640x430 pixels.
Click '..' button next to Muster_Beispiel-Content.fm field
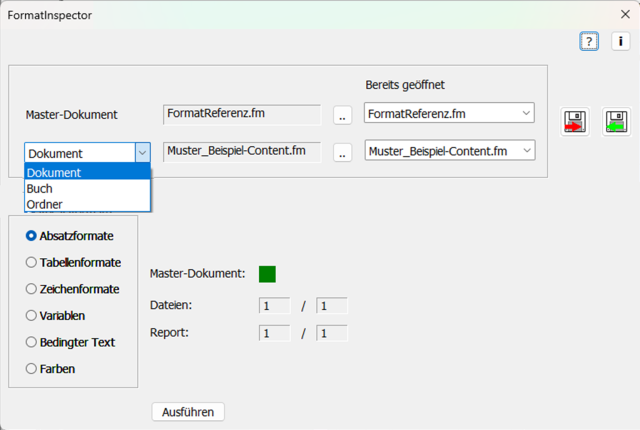pyautogui.click(x=342, y=154)
